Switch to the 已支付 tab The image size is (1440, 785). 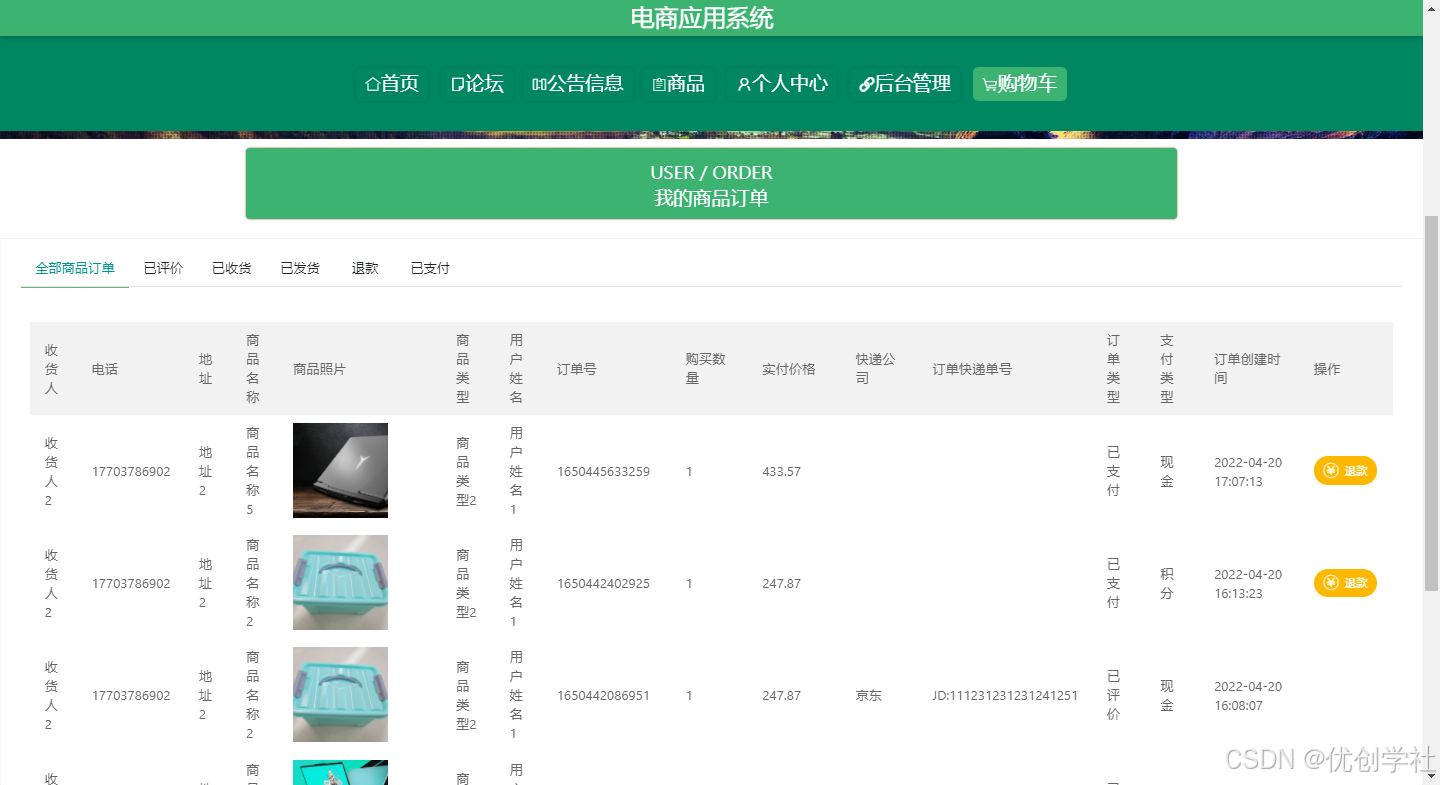point(430,269)
